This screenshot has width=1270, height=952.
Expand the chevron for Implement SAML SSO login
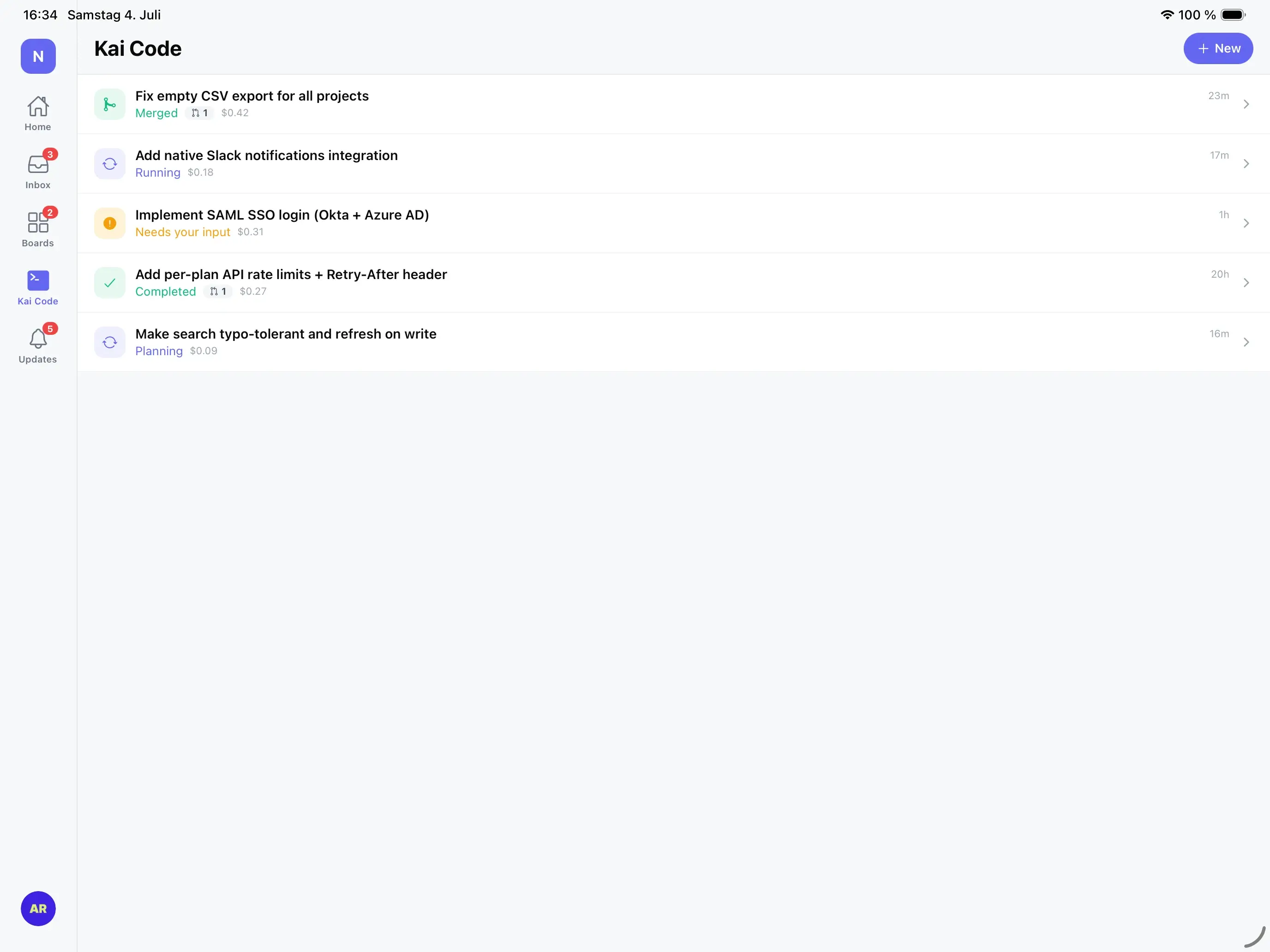(x=1246, y=223)
